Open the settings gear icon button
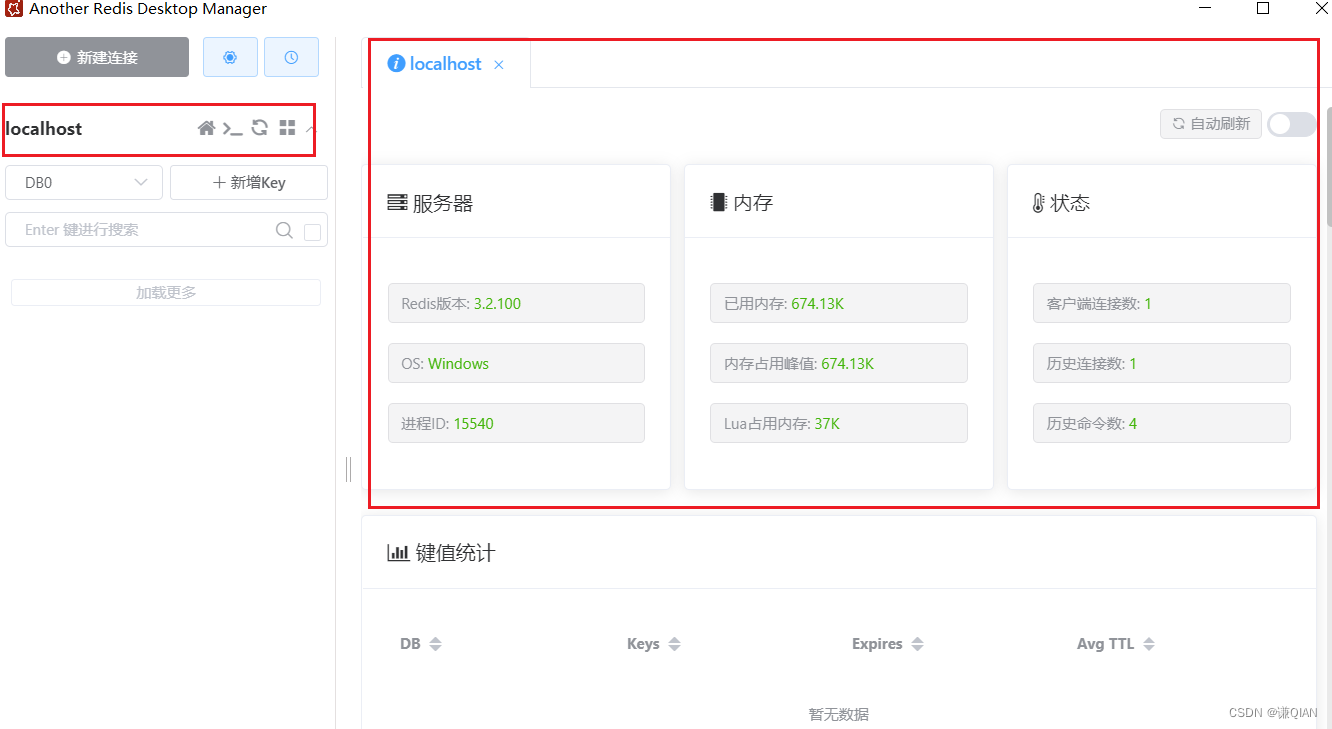The image size is (1332, 729). [230, 57]
